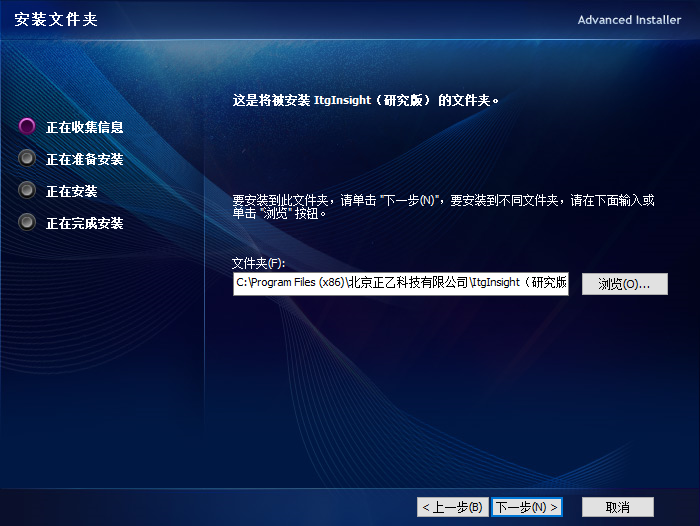
Task: Click the heading mentioning ItgInsight（研究版）
Action: pyautogui.click(x=365, y=100)
